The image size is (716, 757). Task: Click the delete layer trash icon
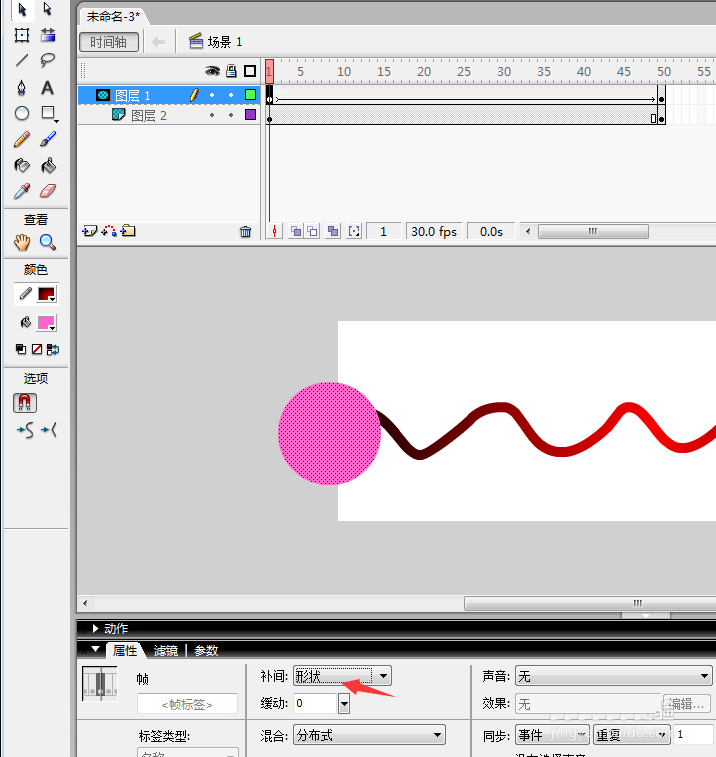tap(245, 232)
